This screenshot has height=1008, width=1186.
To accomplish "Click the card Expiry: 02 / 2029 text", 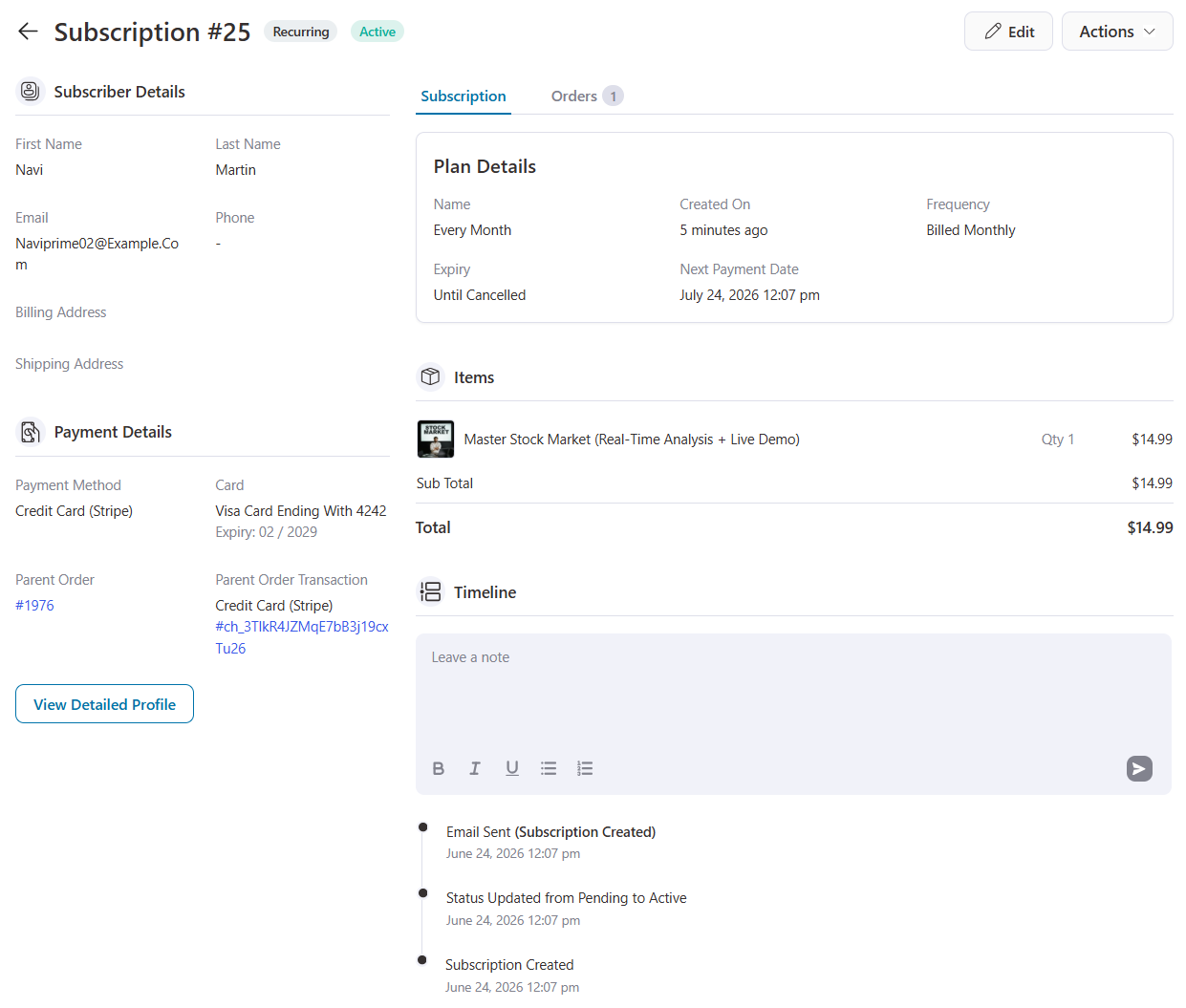I will click(267, 532).
